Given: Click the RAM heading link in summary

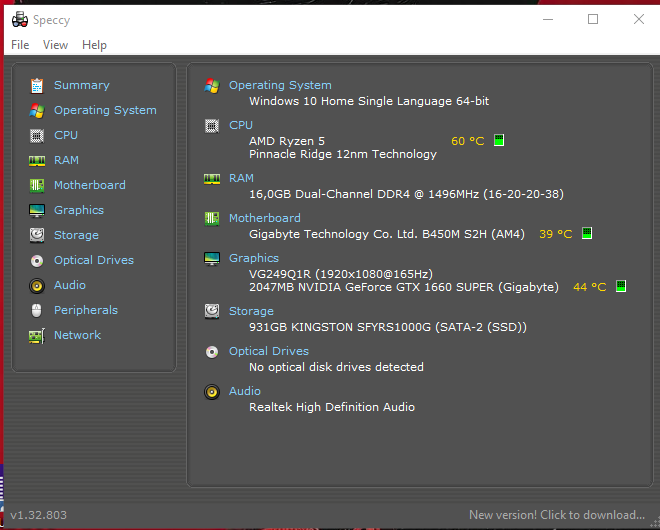Looking at the screenshot, I should 241,178.
